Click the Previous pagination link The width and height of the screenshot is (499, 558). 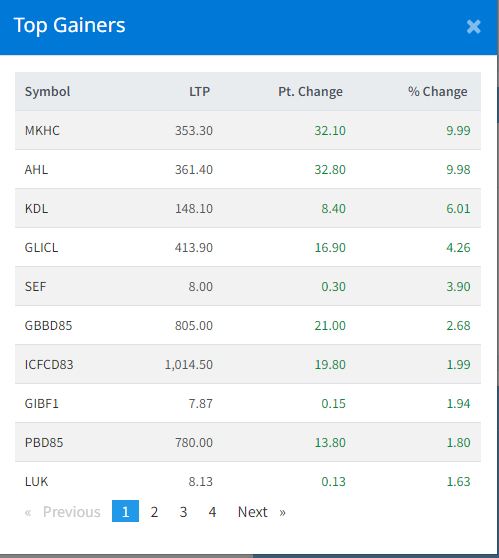(x=63, y=512)
